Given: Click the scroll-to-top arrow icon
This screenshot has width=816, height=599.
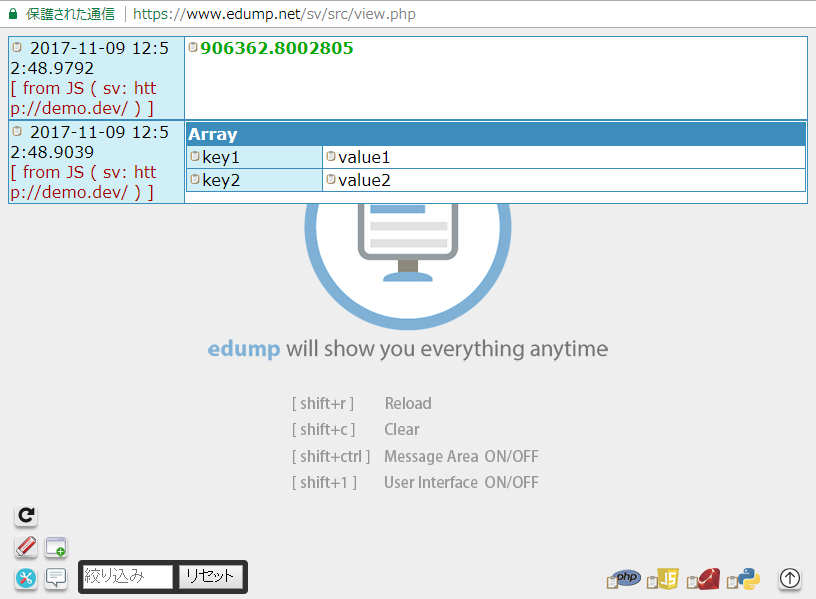Looking at the screenshot, I should 789,578.
